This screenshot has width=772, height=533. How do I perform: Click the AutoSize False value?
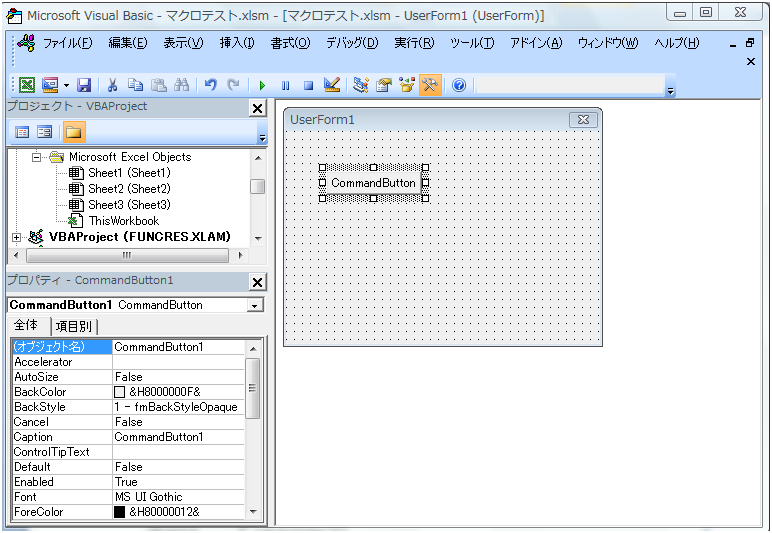pos(178,377)
